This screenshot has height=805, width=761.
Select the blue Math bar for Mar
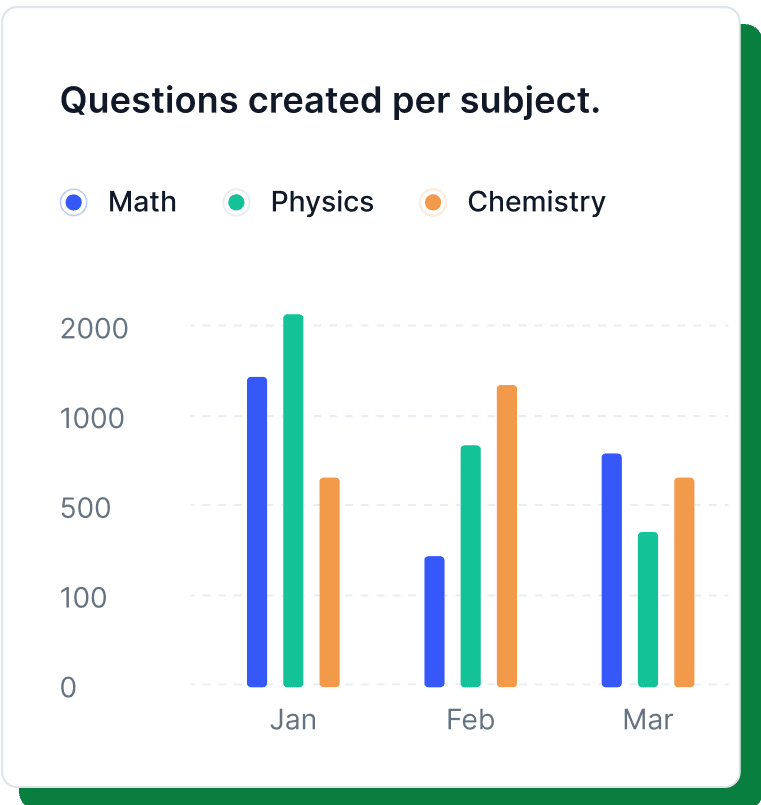coord(611,570)
